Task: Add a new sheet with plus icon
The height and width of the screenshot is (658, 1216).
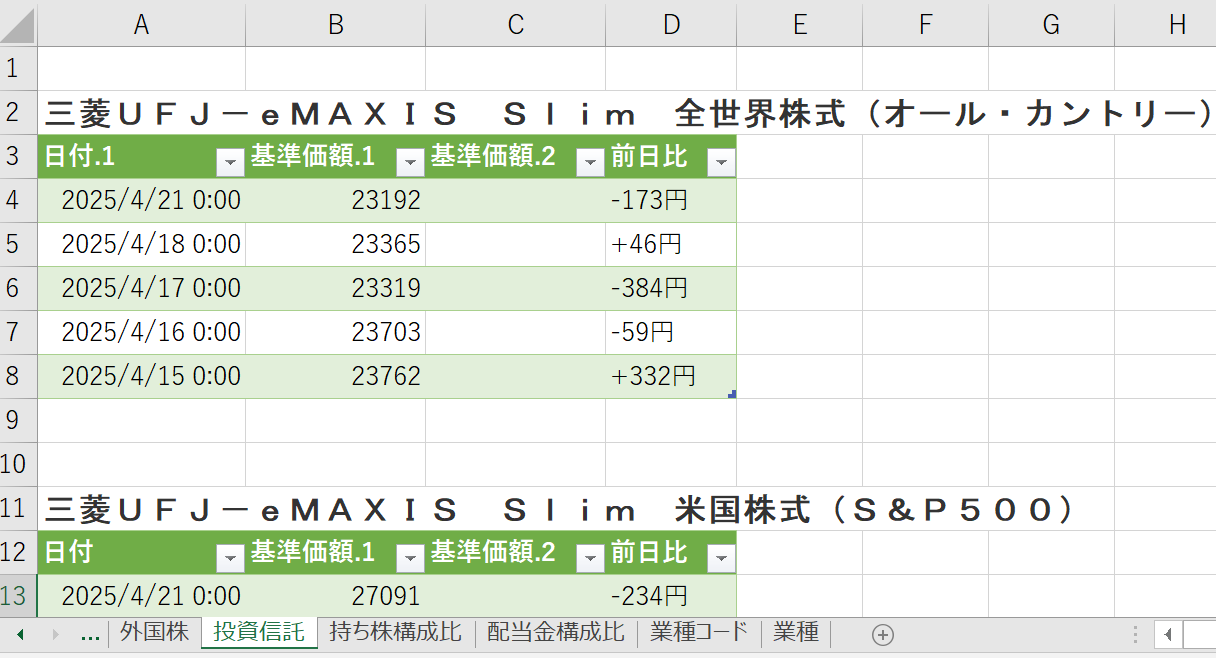Action: 882,634
